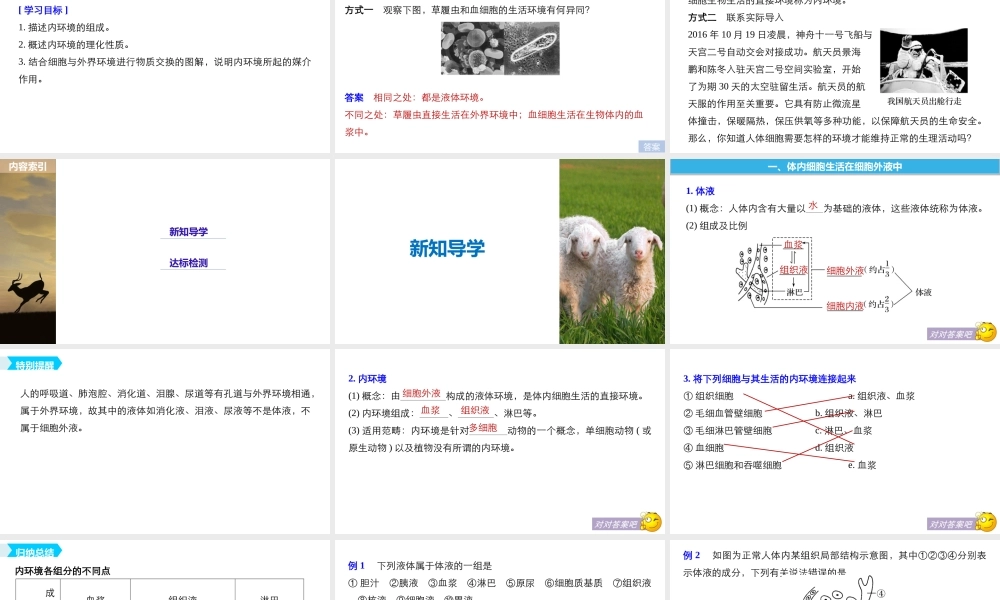This screenshot has height=600, width=1000.
Task: Click the red 细胞内液 label in the diagram
Action: (846, 306)
